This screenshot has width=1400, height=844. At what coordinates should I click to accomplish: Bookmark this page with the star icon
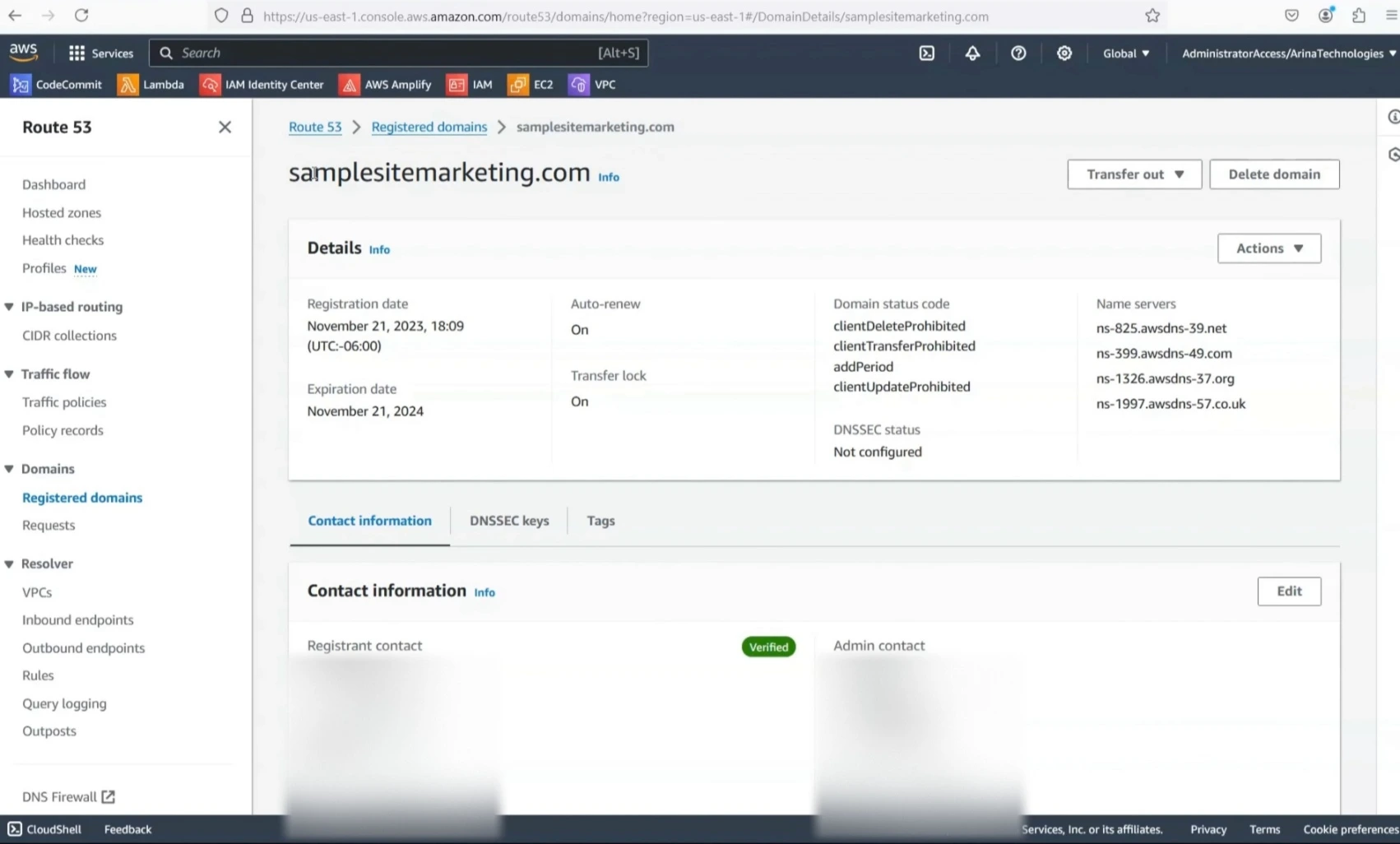point(1152,16)
